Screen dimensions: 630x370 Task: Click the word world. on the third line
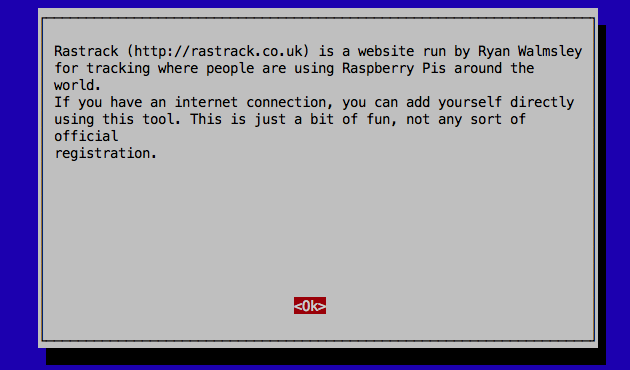77,85
